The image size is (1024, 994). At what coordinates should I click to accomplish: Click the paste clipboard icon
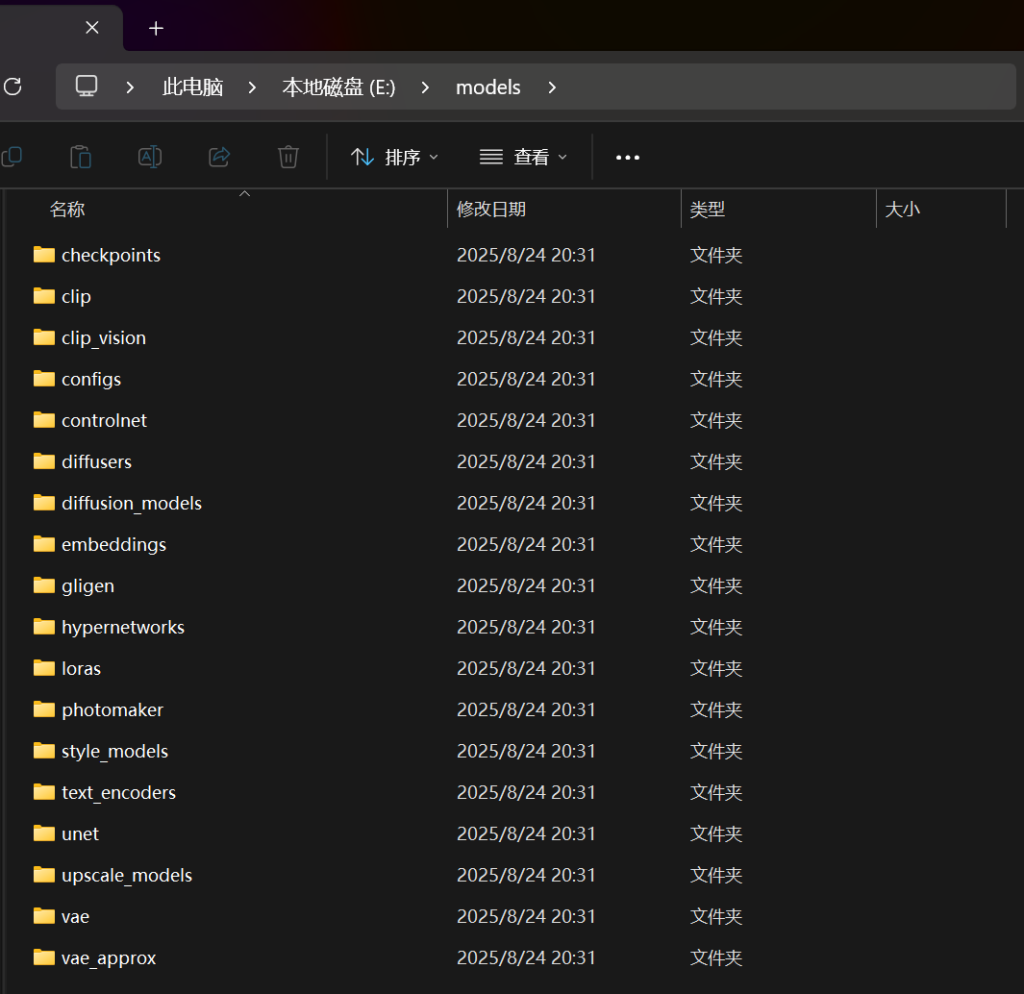pos(80,157)
